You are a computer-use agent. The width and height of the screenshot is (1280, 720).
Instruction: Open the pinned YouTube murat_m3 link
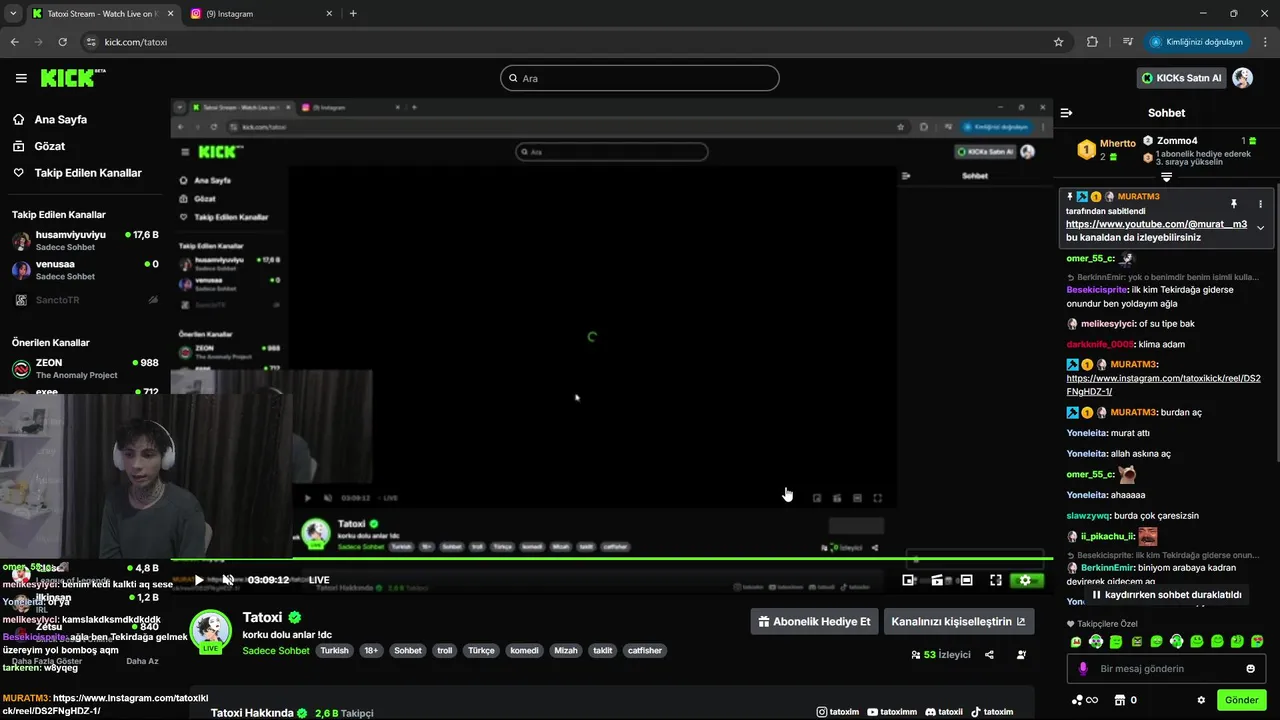pyautogui.click(x=1156, y=224)
